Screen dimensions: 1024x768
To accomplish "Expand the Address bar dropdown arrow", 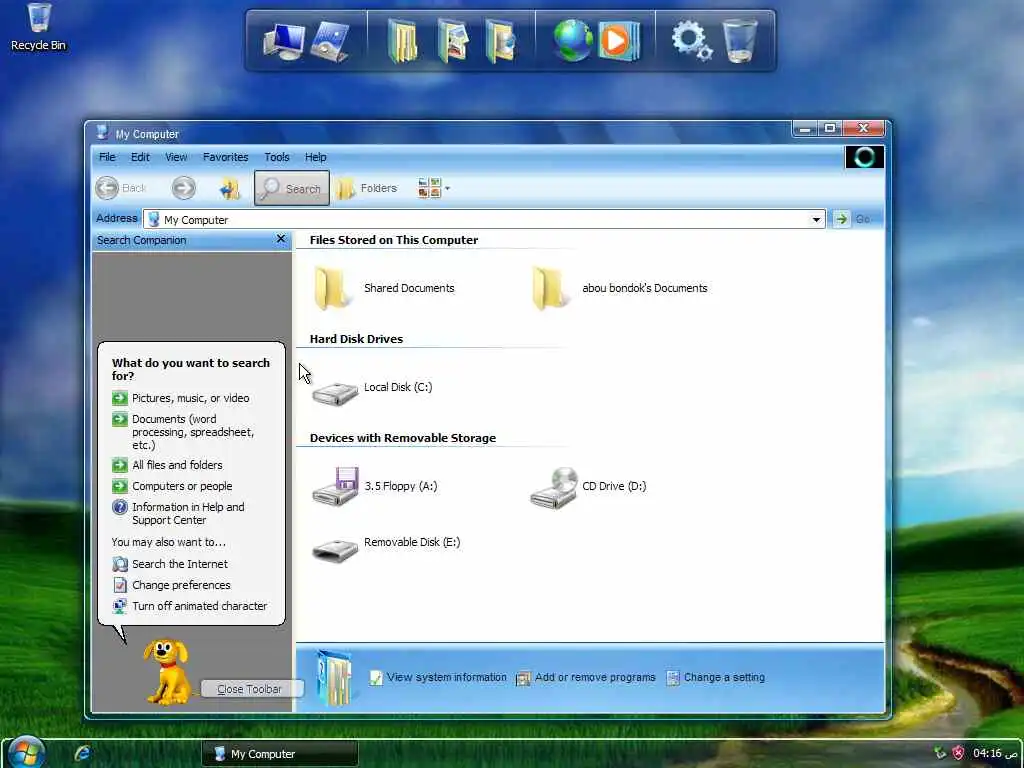I will click(x=816, y=219).
